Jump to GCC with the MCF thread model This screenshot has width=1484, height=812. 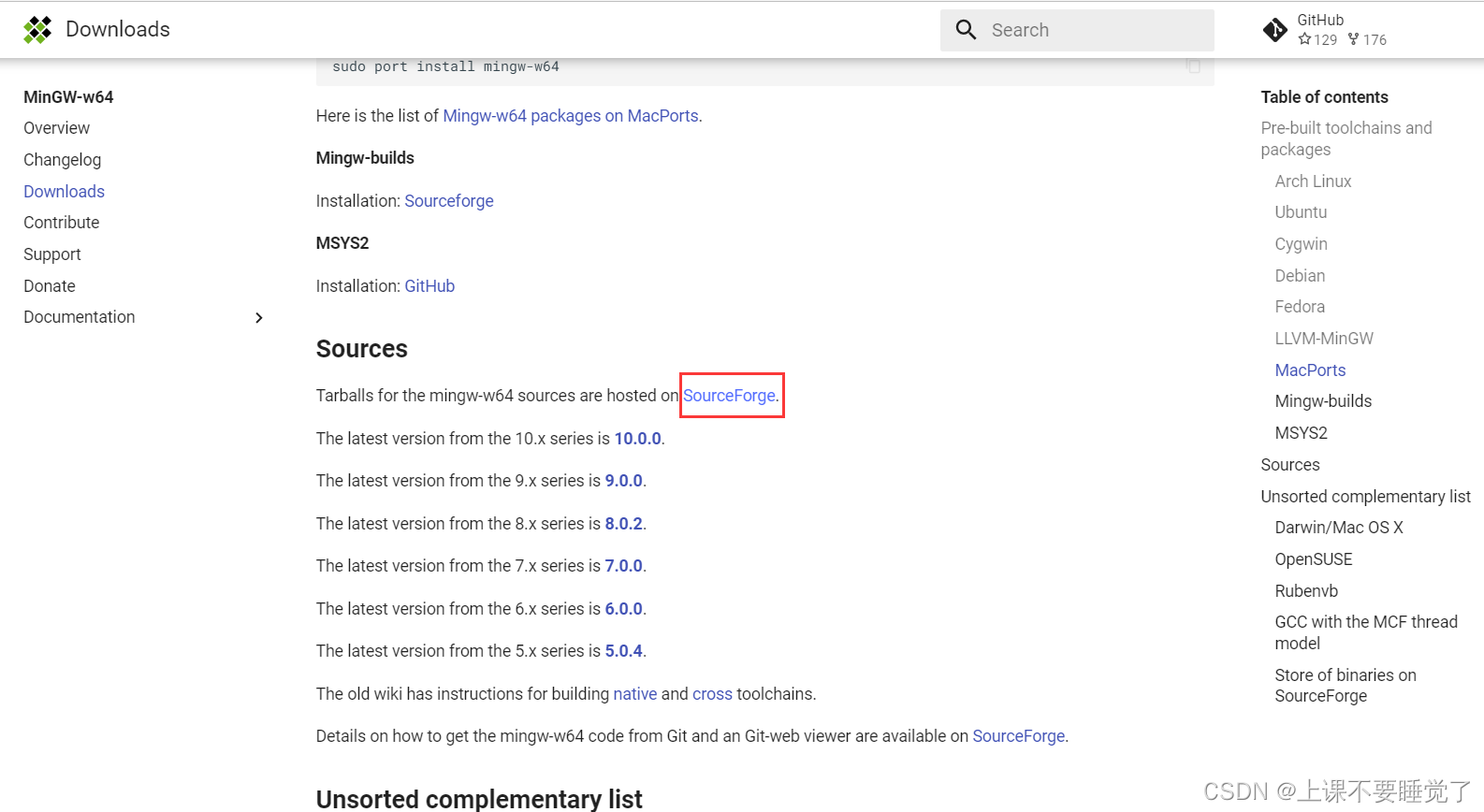1366,632
